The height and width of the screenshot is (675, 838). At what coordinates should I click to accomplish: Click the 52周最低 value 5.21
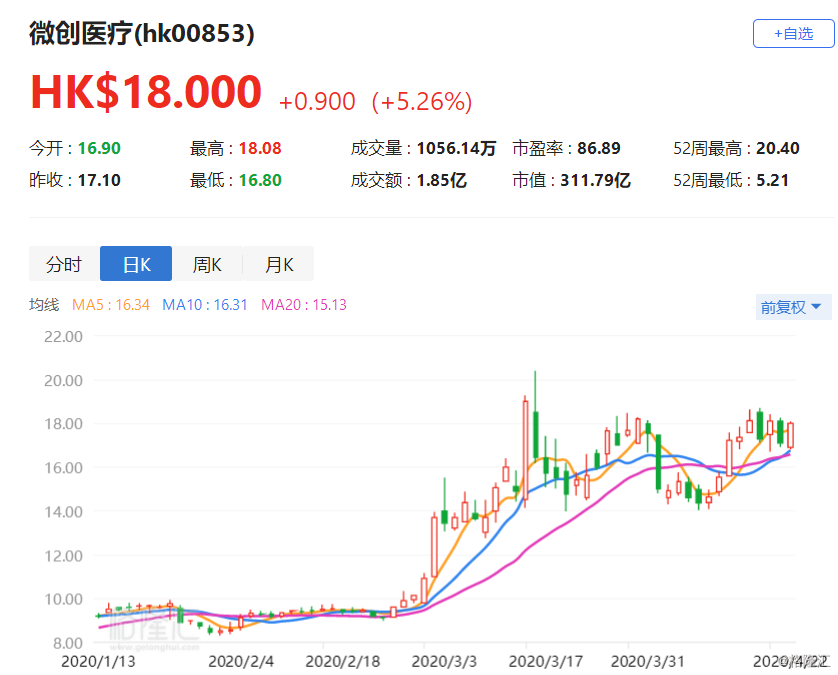click(772, 180)
